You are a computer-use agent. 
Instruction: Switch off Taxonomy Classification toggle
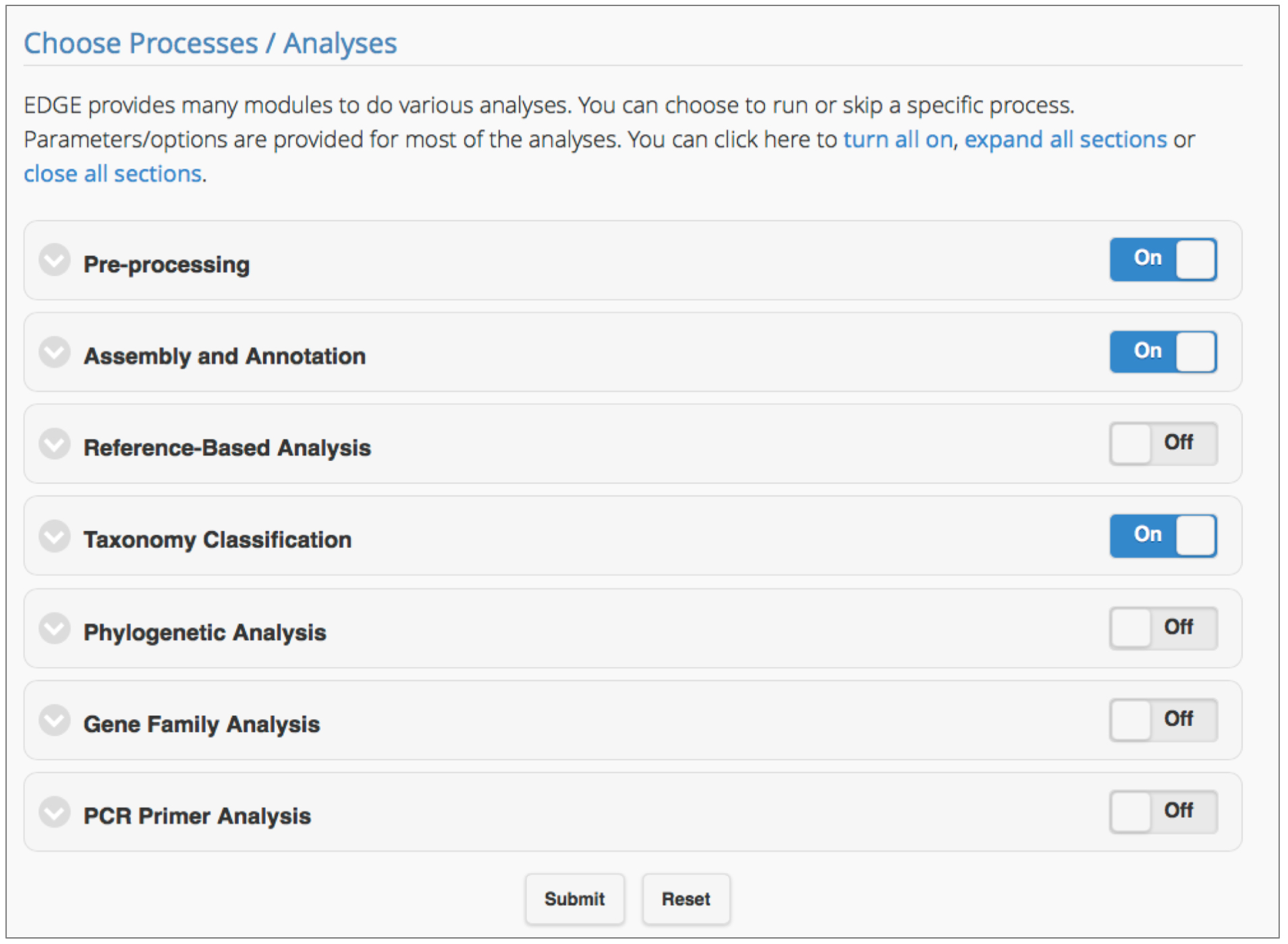(1163, 536)
